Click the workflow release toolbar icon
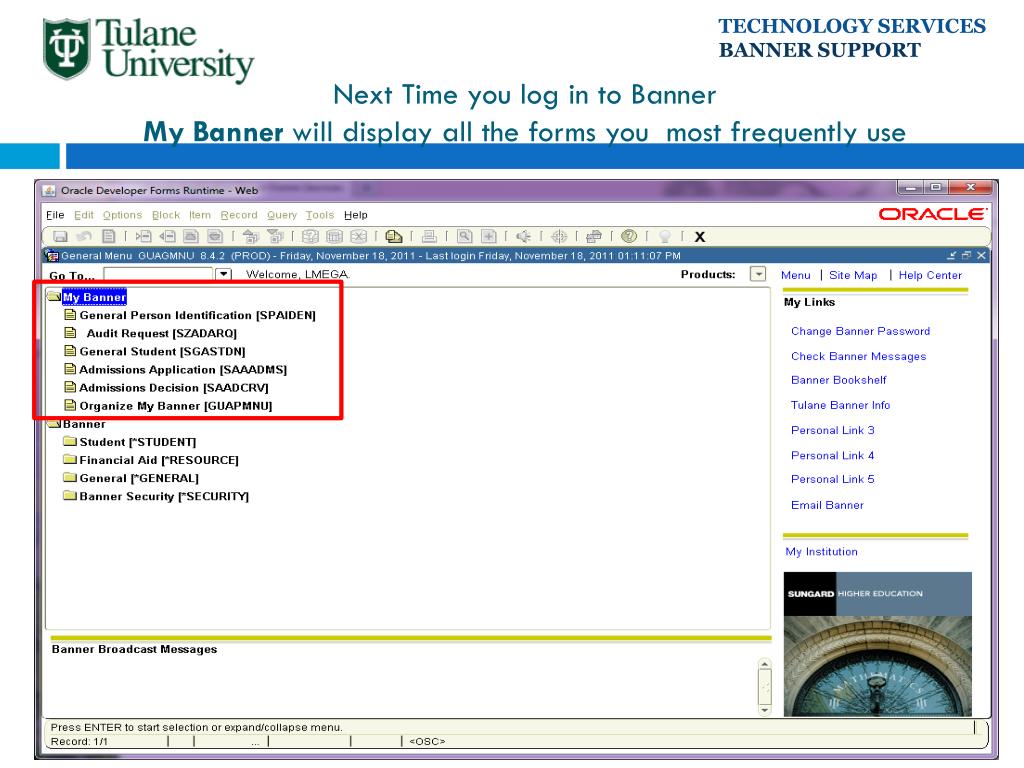1024x768 pixels. pos(594,236)
